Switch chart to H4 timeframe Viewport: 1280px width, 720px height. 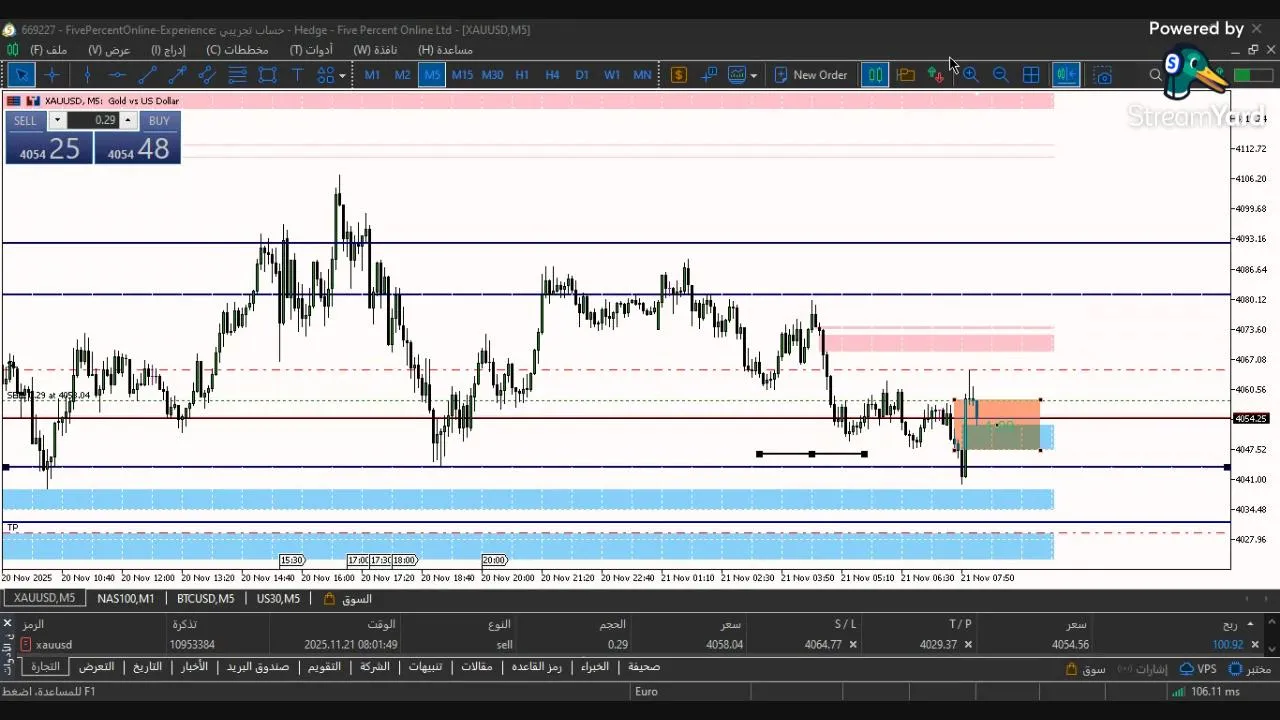(552, 75)
